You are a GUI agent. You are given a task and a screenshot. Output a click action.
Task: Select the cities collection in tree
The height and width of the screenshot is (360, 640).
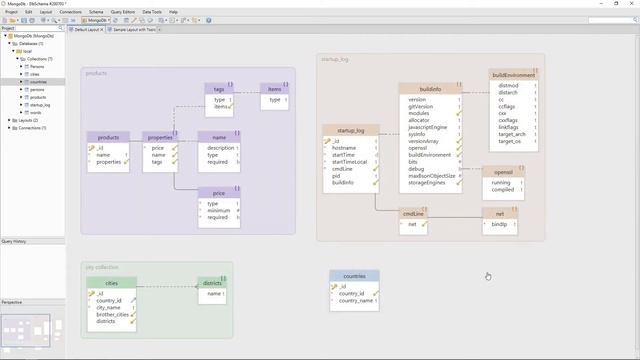tap(35, 74)
